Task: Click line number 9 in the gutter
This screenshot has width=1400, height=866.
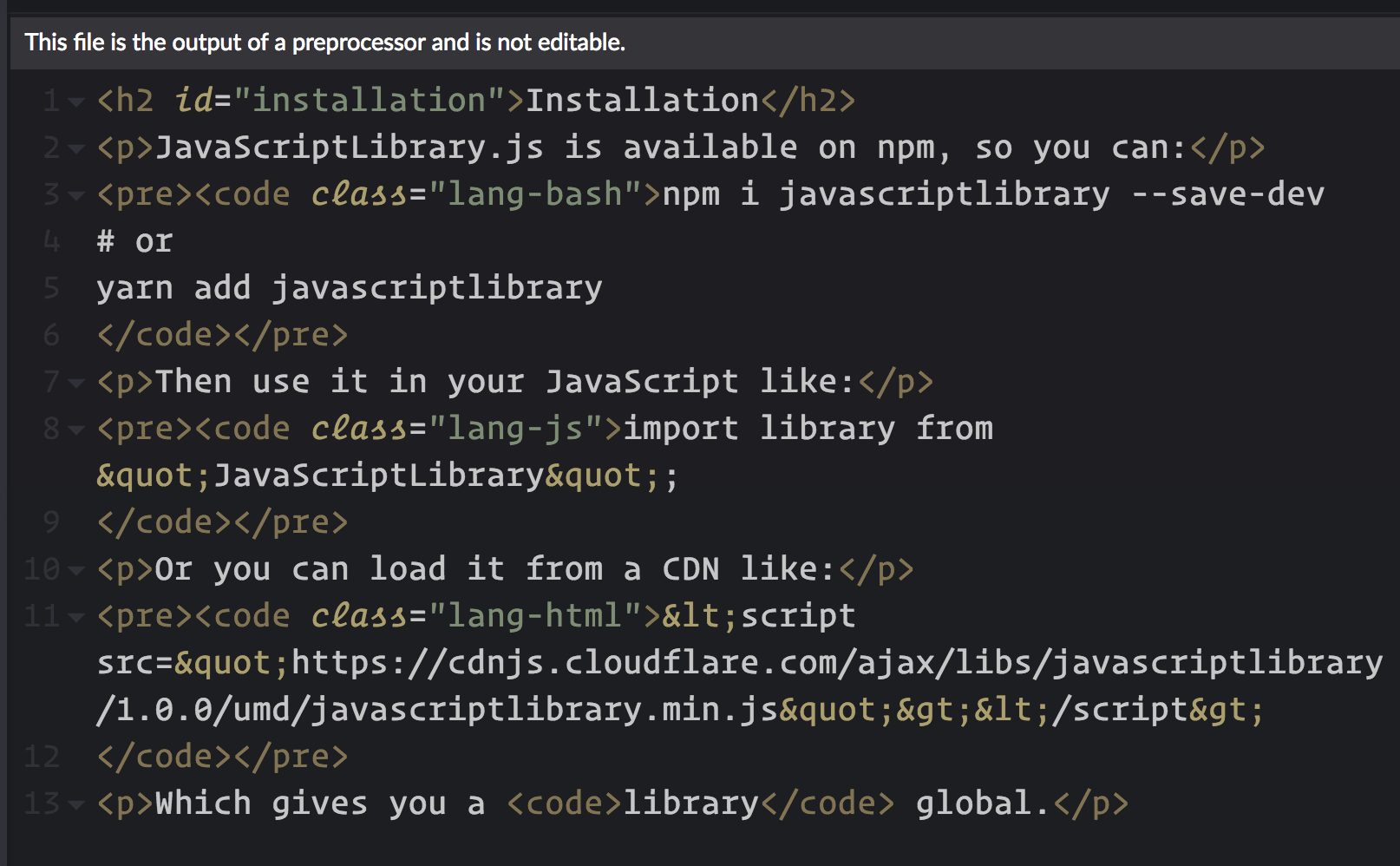Action: coord(52,522)
